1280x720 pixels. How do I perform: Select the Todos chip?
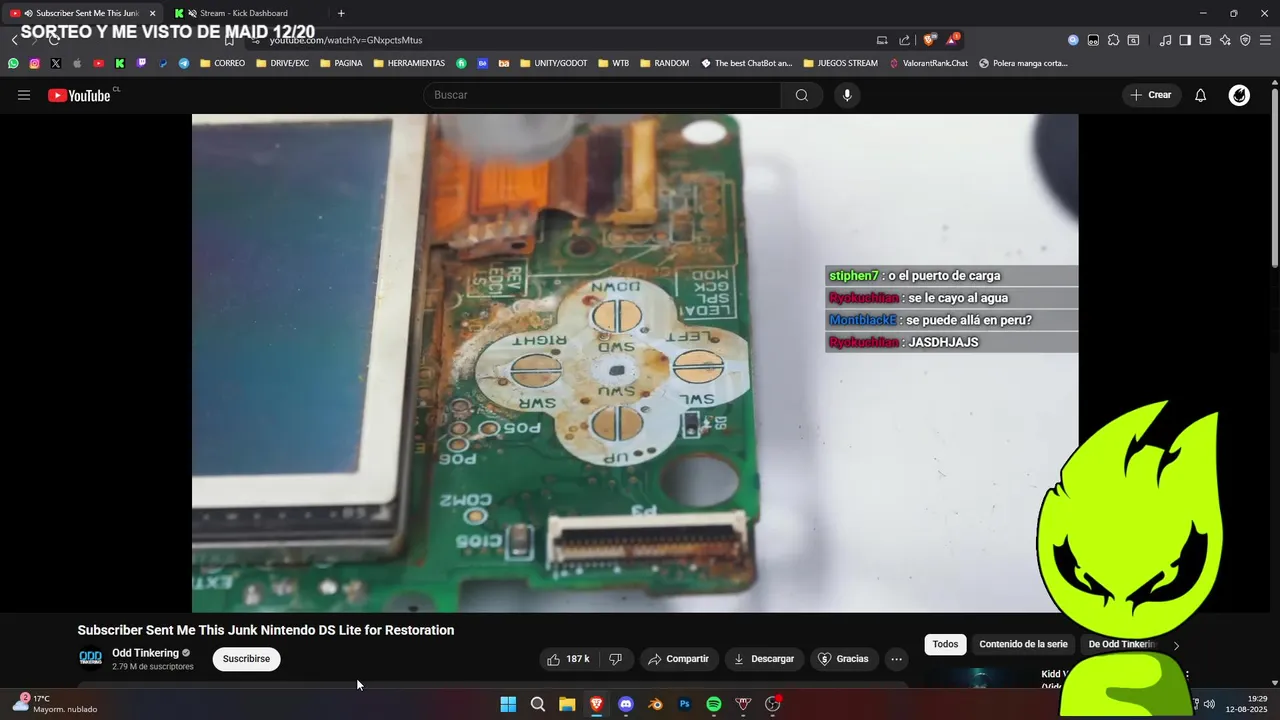945,644
